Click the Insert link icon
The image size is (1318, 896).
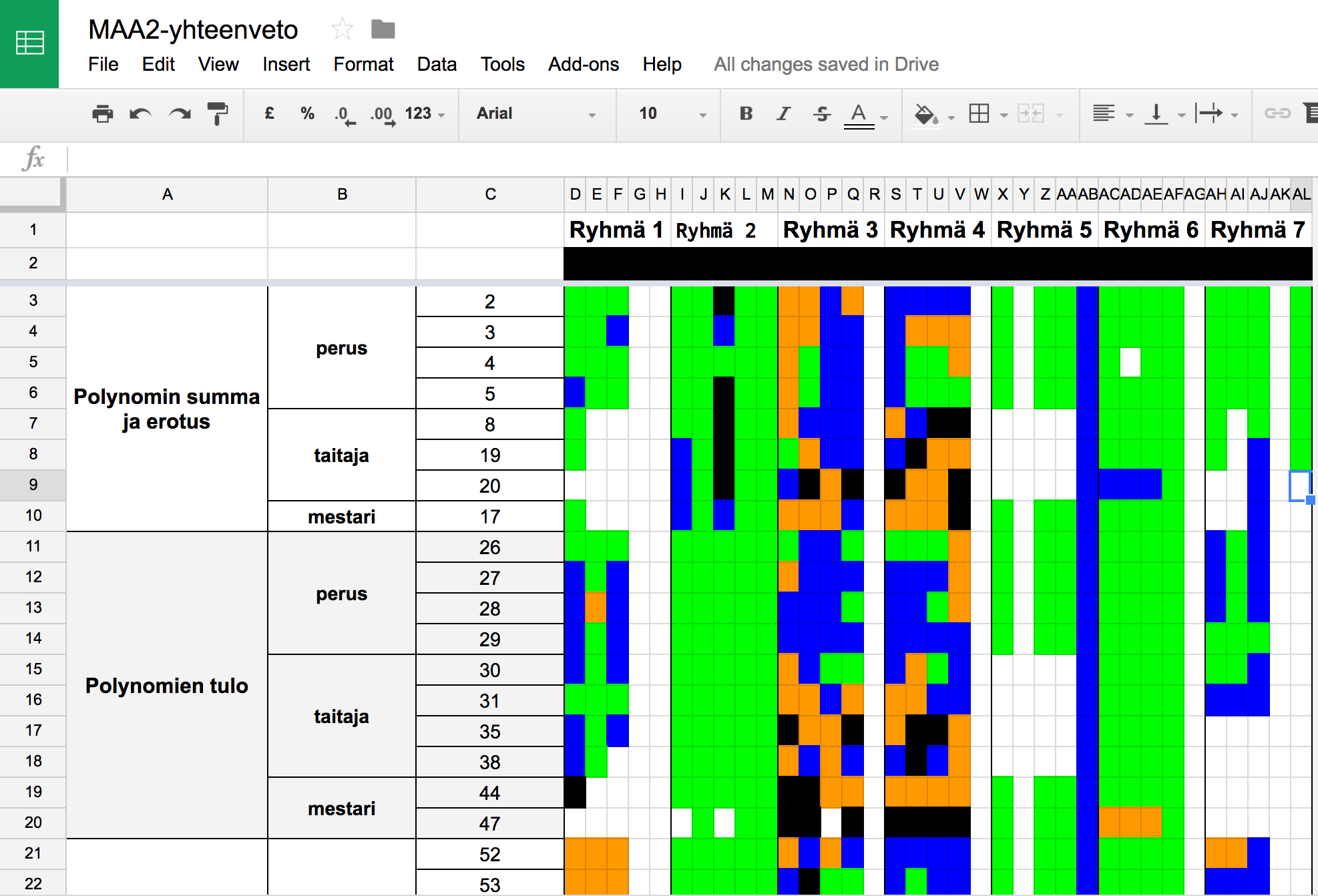pyautogui.click(x=1277, y=114)
